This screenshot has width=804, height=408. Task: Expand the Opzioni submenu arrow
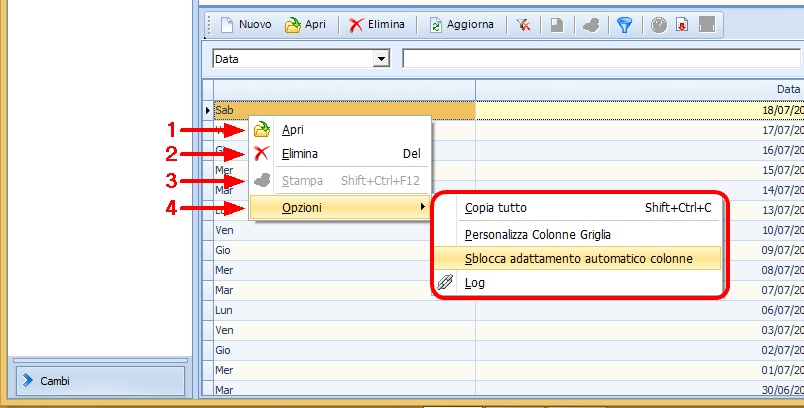click(423, 207)
